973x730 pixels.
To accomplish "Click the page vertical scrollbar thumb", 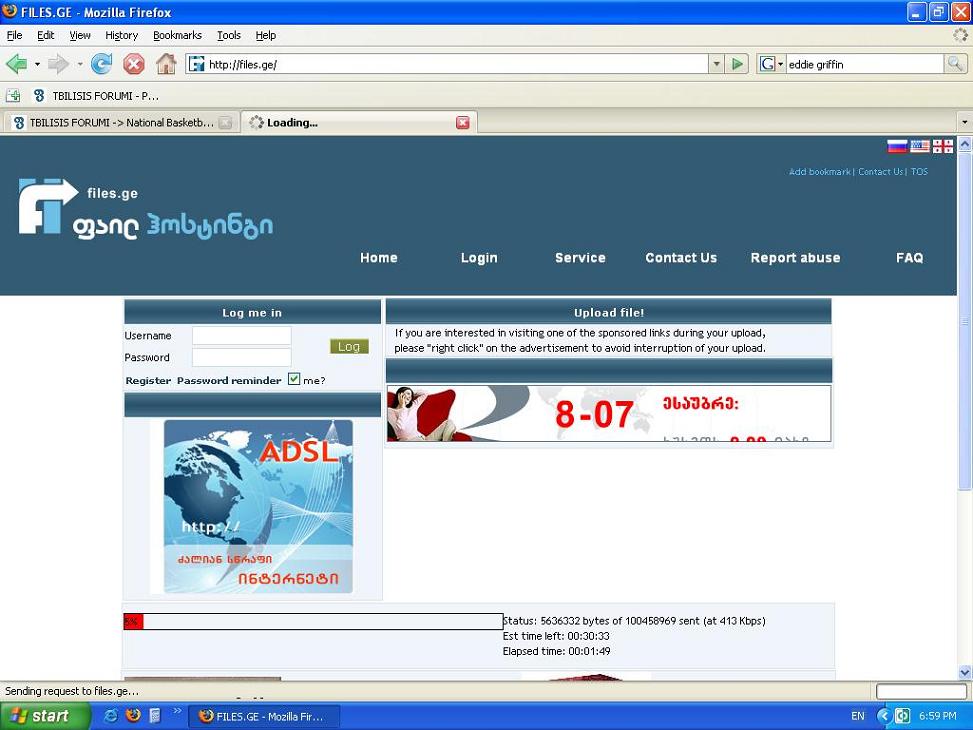I will coord(964,320).
